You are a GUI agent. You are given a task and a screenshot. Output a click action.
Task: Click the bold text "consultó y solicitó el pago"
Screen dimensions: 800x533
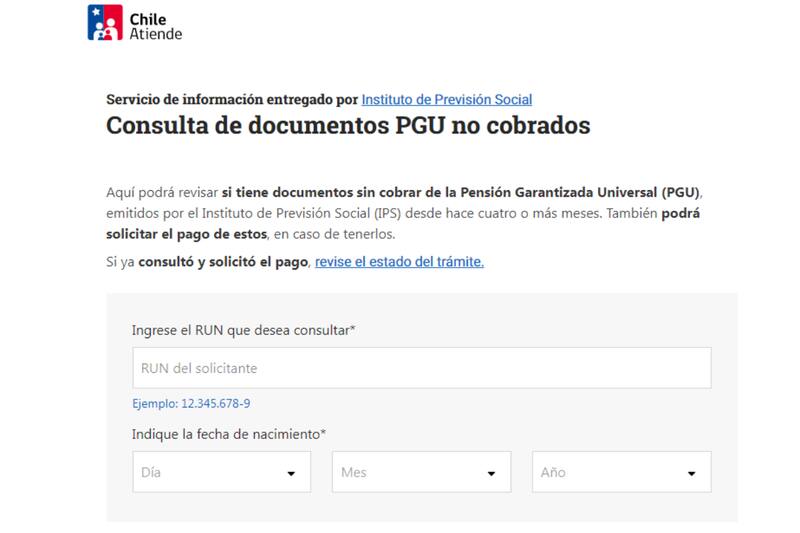tap(224, 262)
